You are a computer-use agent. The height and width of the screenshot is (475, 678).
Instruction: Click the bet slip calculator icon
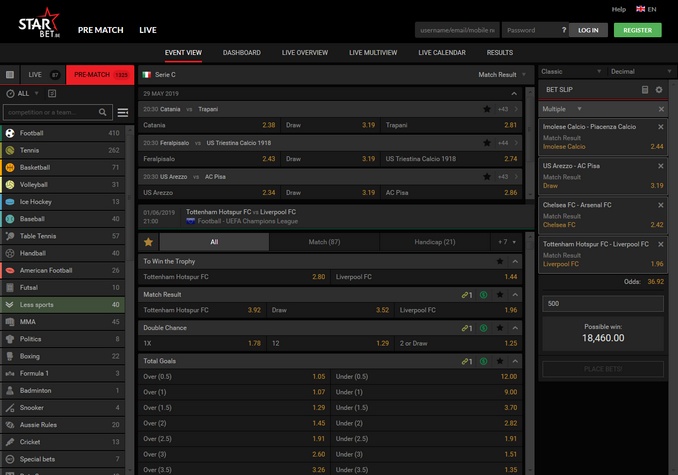tap(645, 89)
